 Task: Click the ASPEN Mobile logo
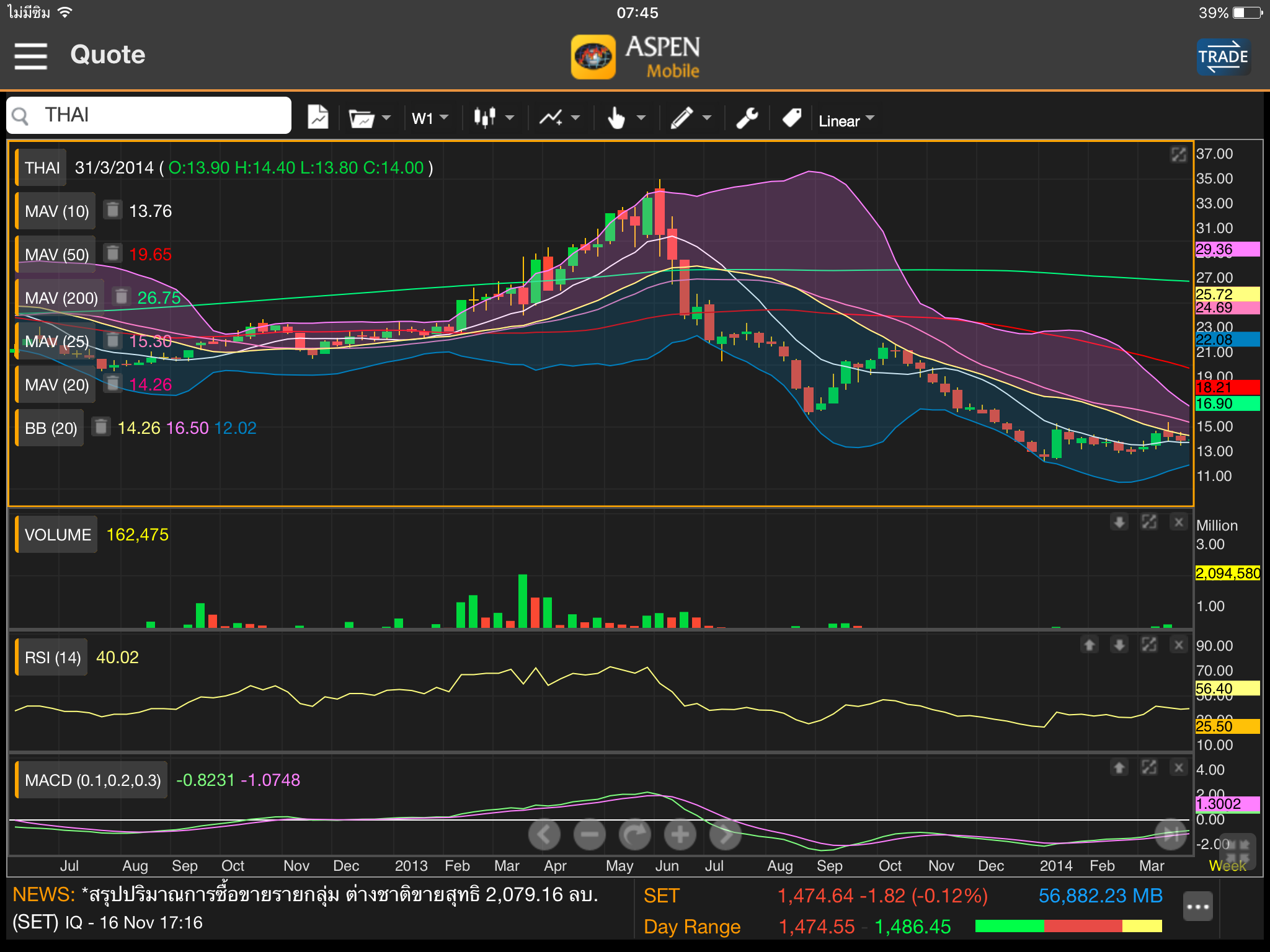[x=636, y=56]
